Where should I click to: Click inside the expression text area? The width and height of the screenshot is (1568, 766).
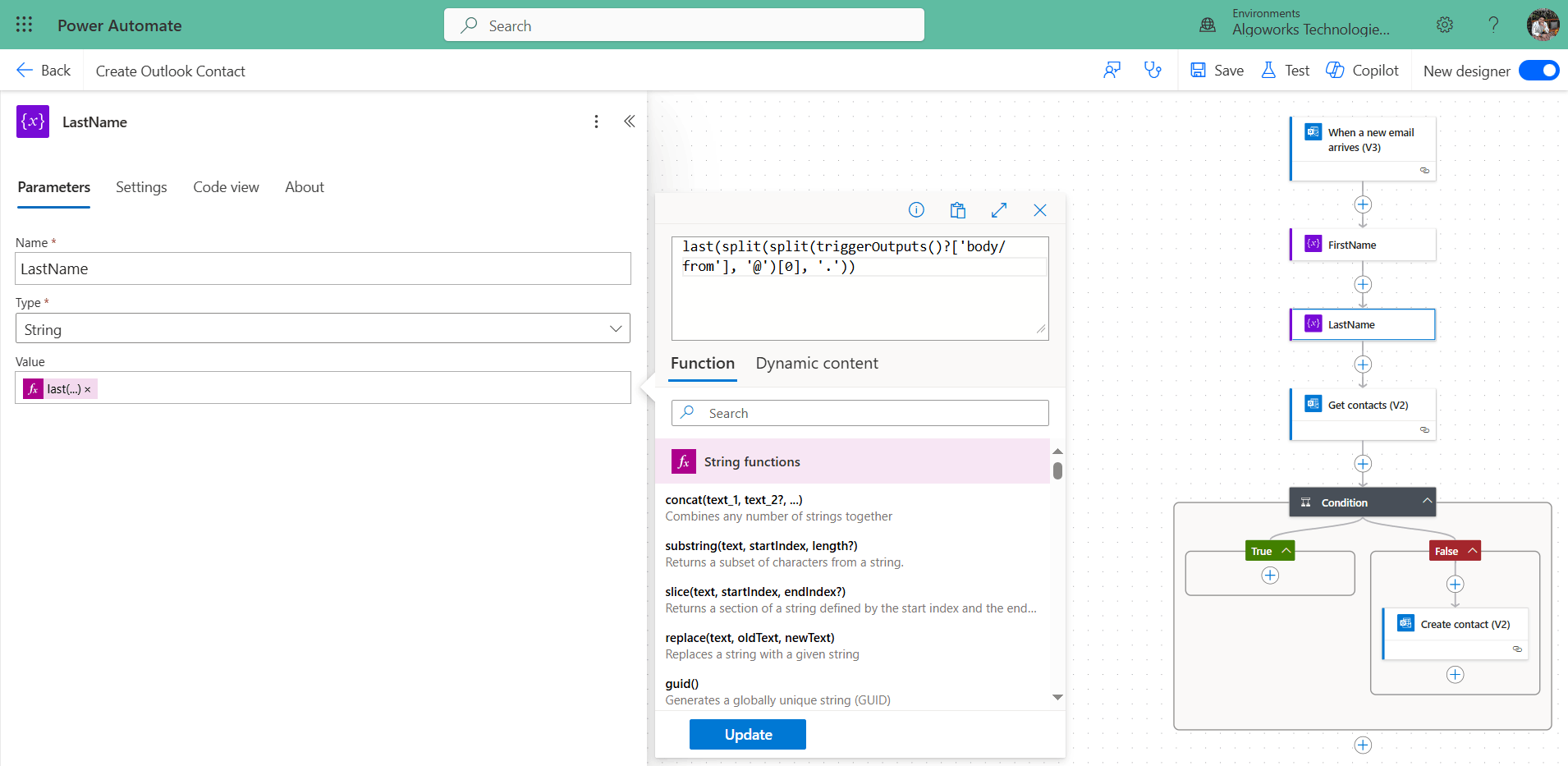pyautogui.click(x=860, y=288)
